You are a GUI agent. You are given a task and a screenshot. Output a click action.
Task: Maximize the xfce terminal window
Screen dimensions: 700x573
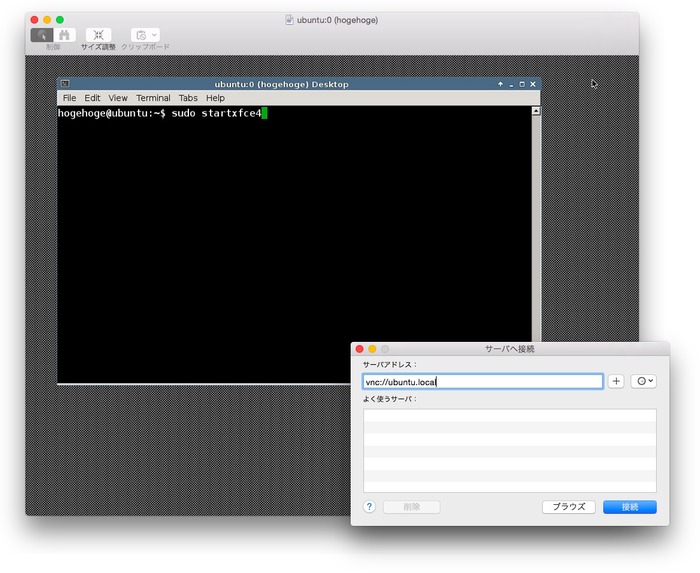(x=522, y=84)
